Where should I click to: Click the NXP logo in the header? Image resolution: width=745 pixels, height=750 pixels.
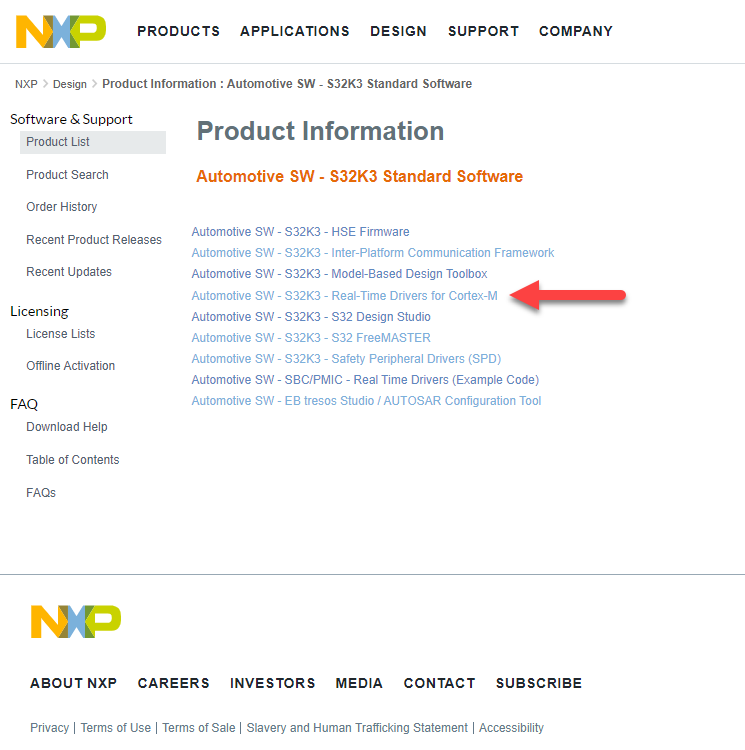(60, 31)
